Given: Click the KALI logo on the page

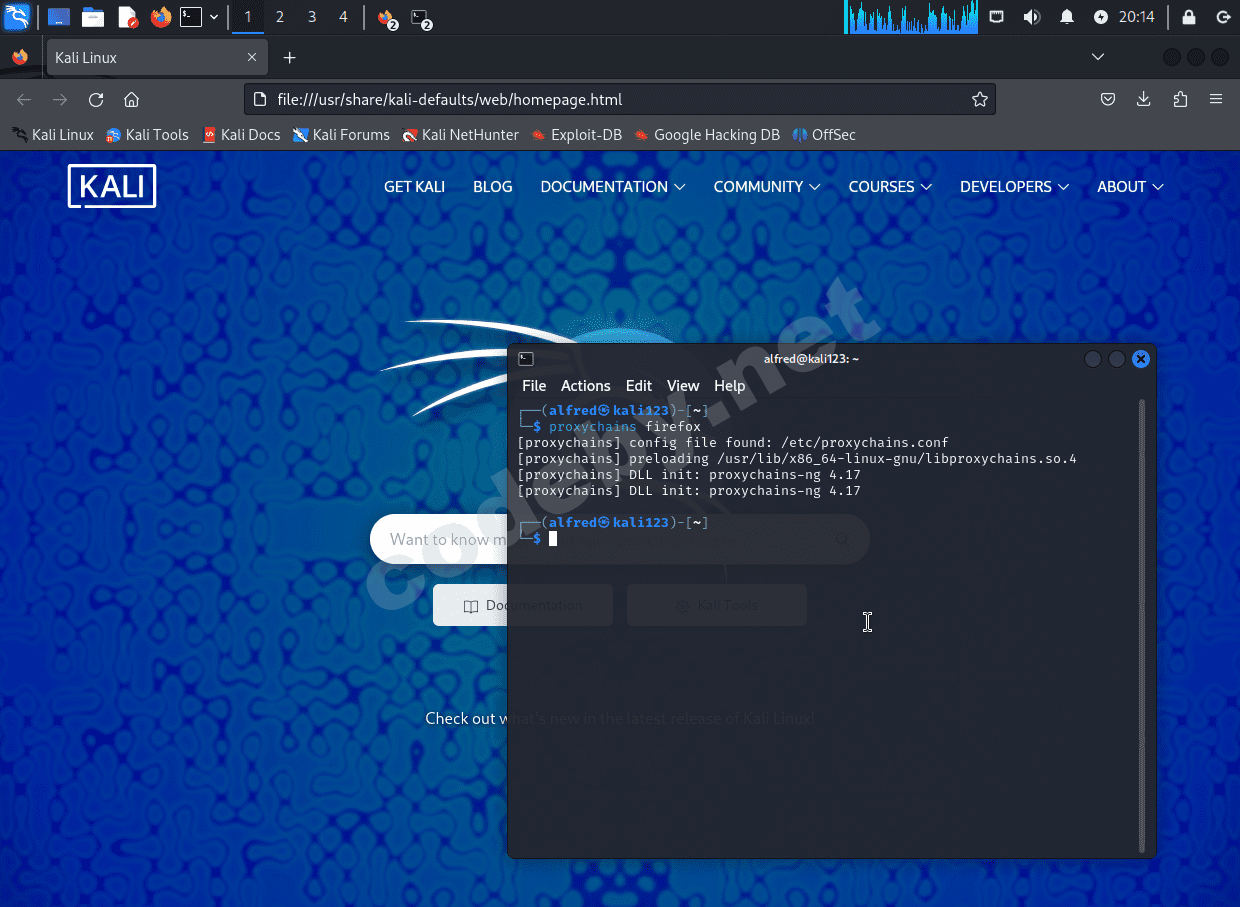Looking at the screenshot, I should [x=112, y=186].
